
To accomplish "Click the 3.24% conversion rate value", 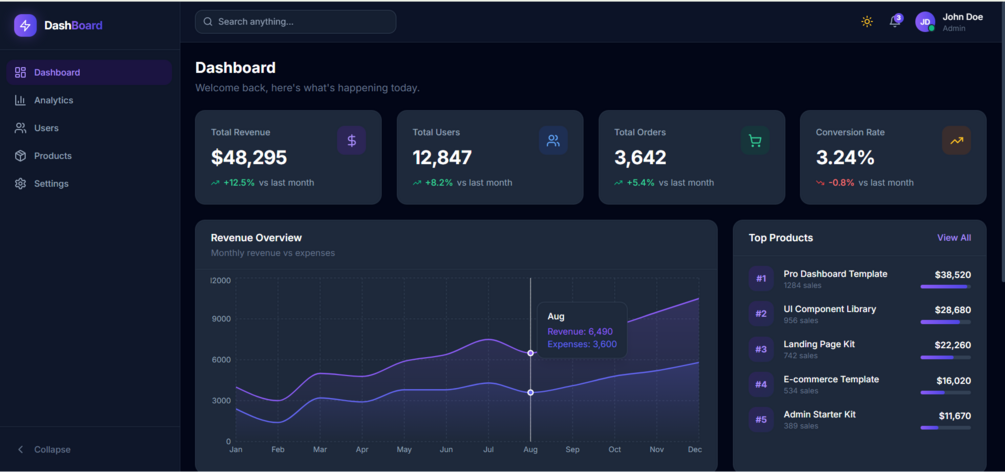I will tap(845, 158).
